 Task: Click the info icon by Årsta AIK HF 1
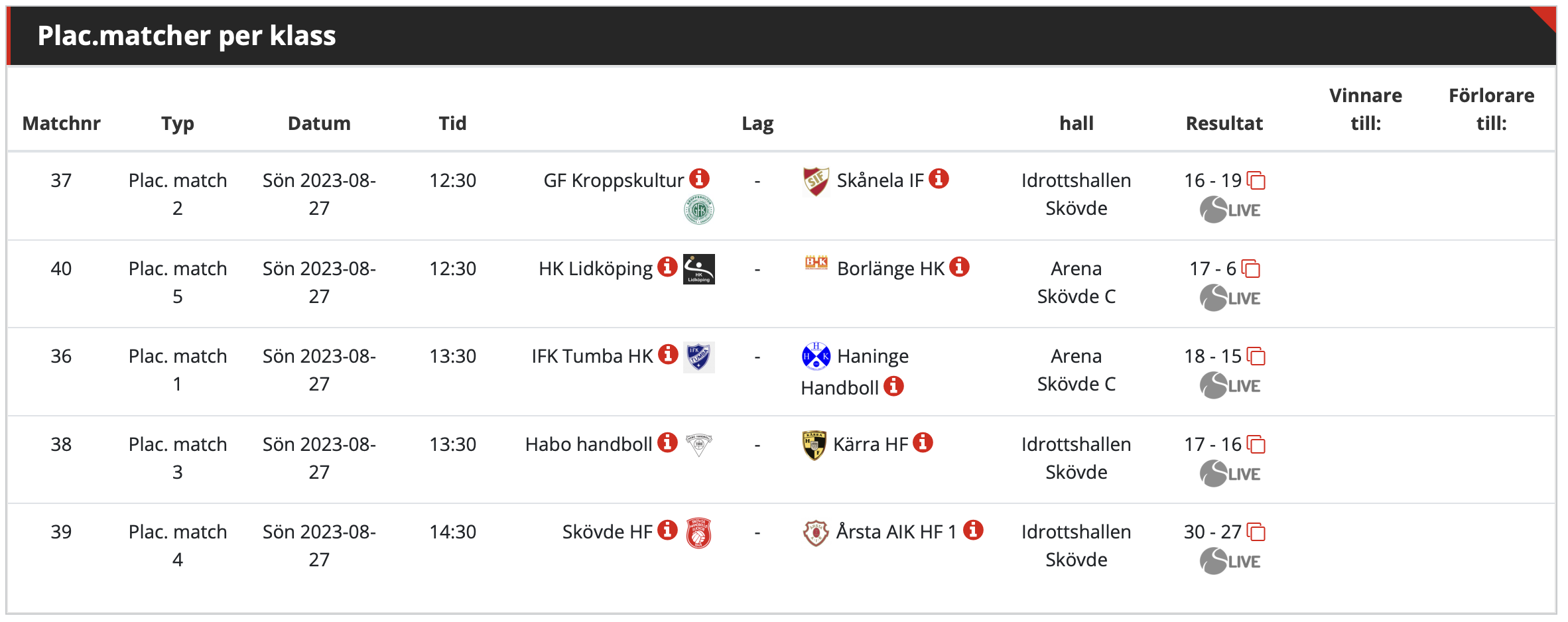(x=973, y=530)
